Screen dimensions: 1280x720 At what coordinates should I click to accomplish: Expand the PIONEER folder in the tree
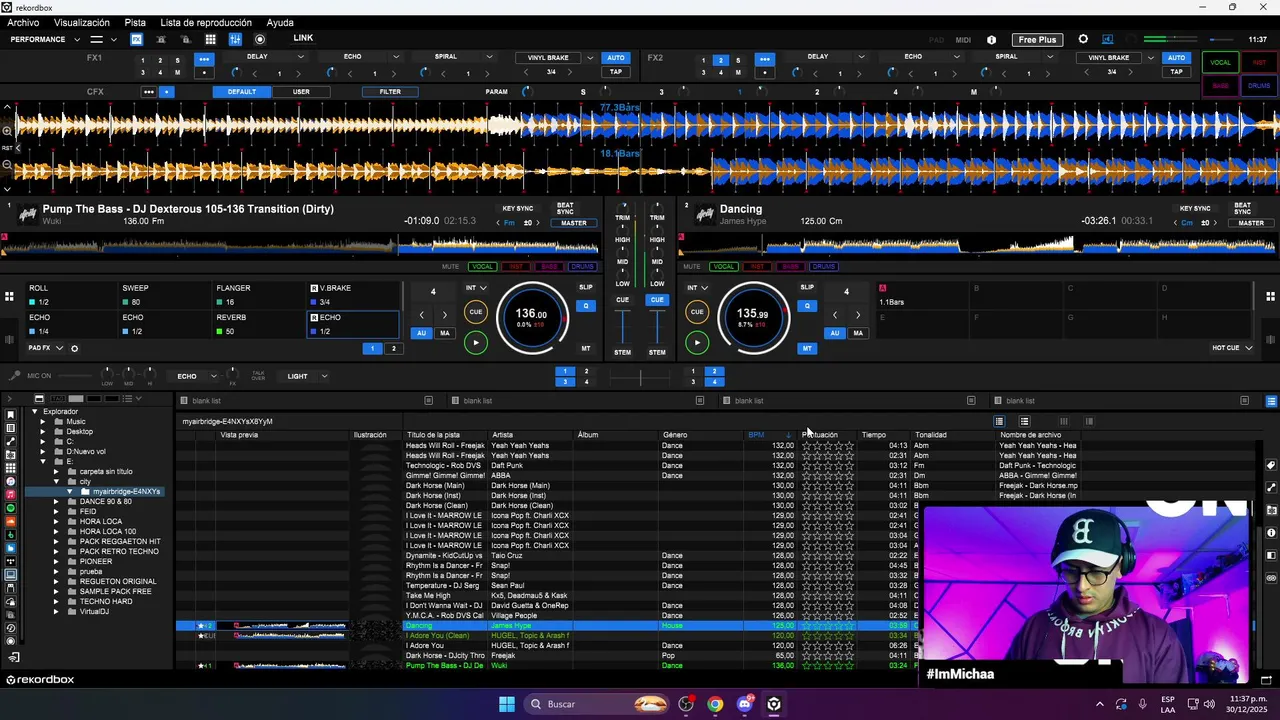coord(57,562)
